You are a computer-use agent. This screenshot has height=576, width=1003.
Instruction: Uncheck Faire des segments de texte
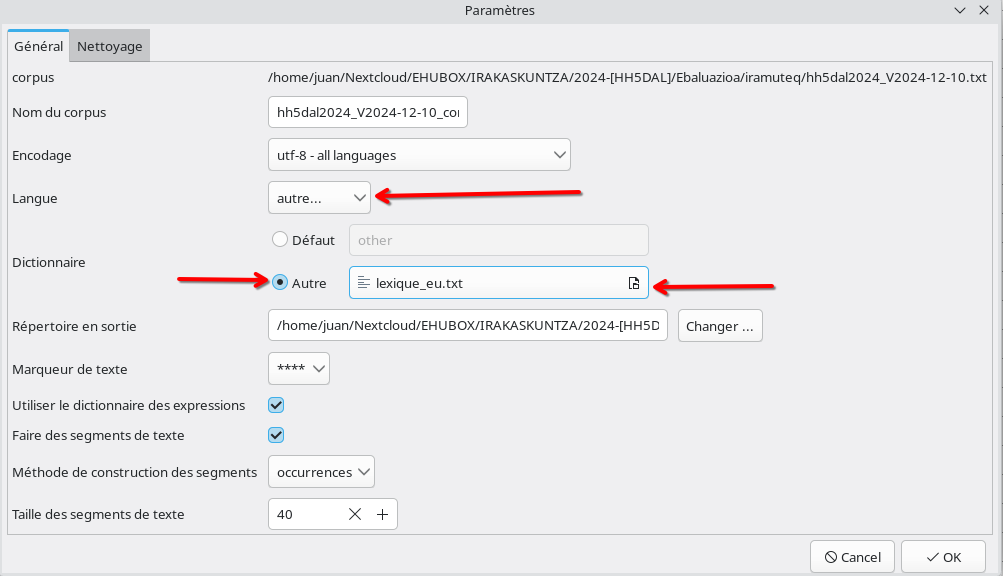[x=277, y=435]
